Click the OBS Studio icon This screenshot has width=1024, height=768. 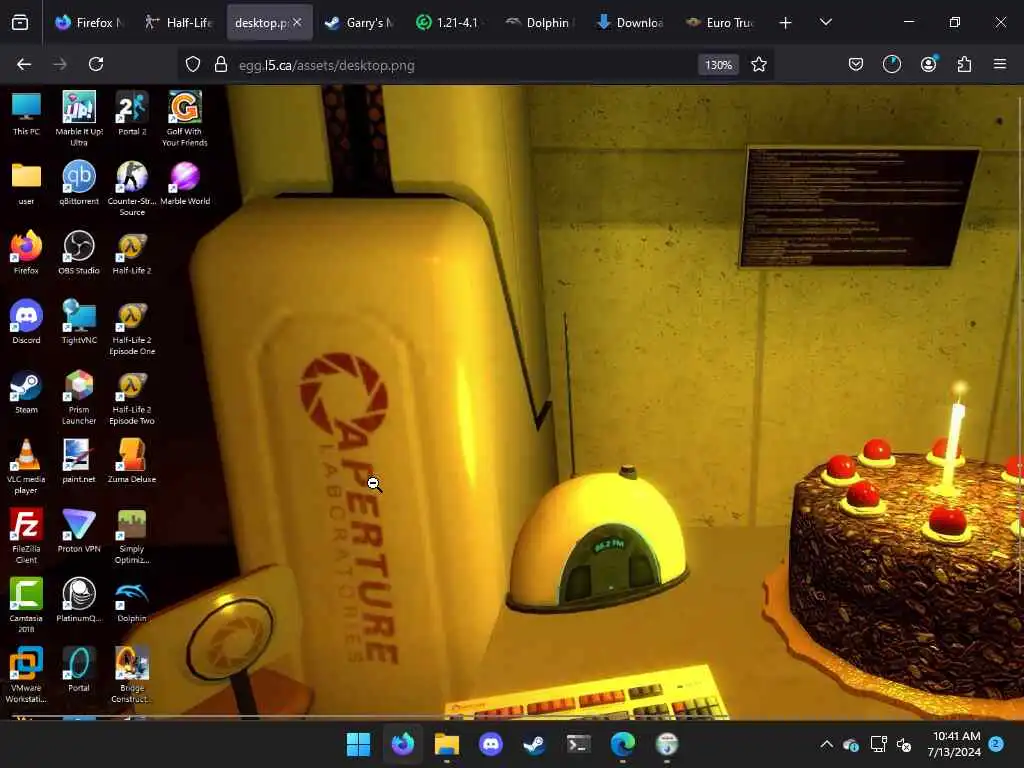coord(79,253)
